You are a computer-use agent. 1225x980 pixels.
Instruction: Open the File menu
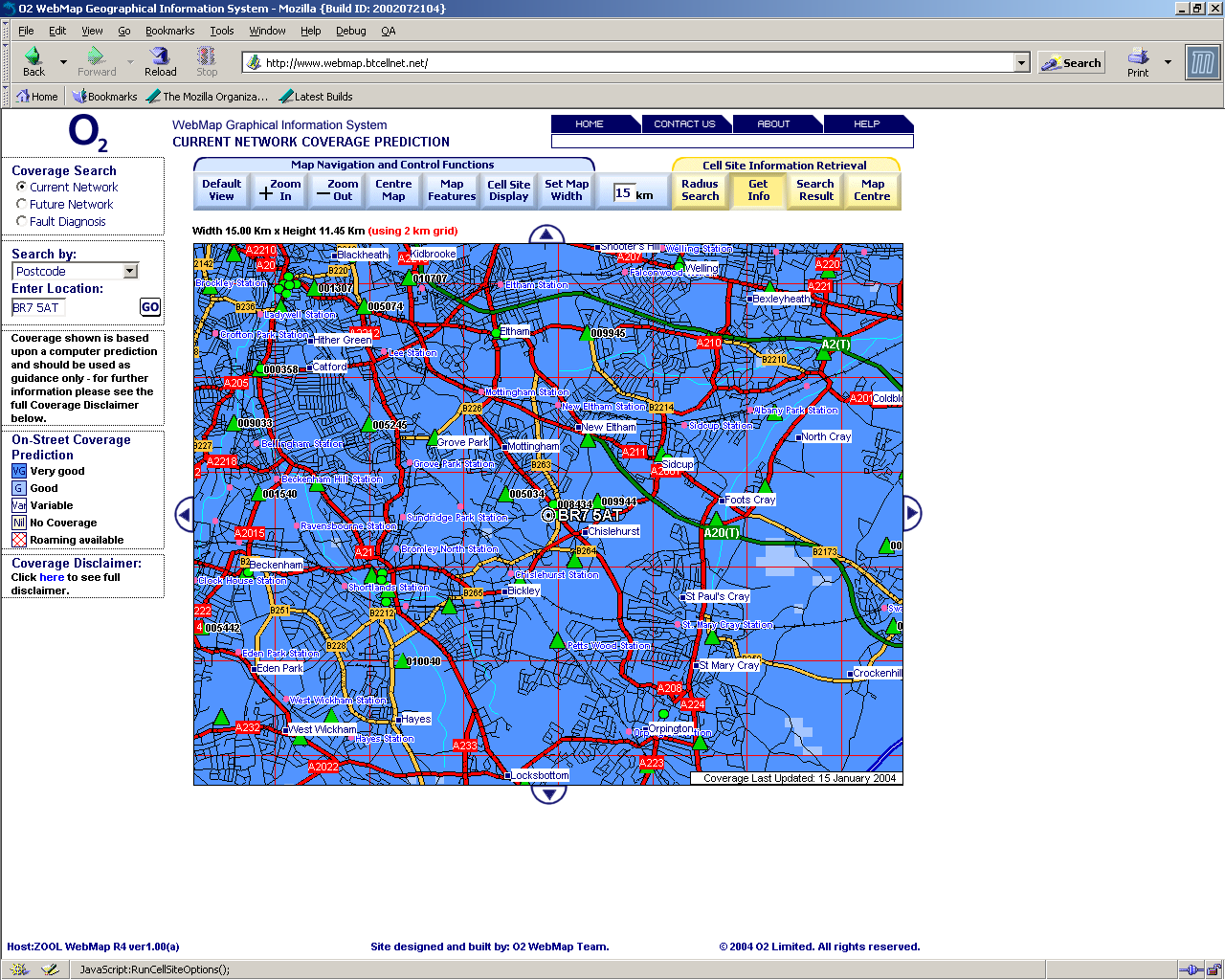coord(26,31)
